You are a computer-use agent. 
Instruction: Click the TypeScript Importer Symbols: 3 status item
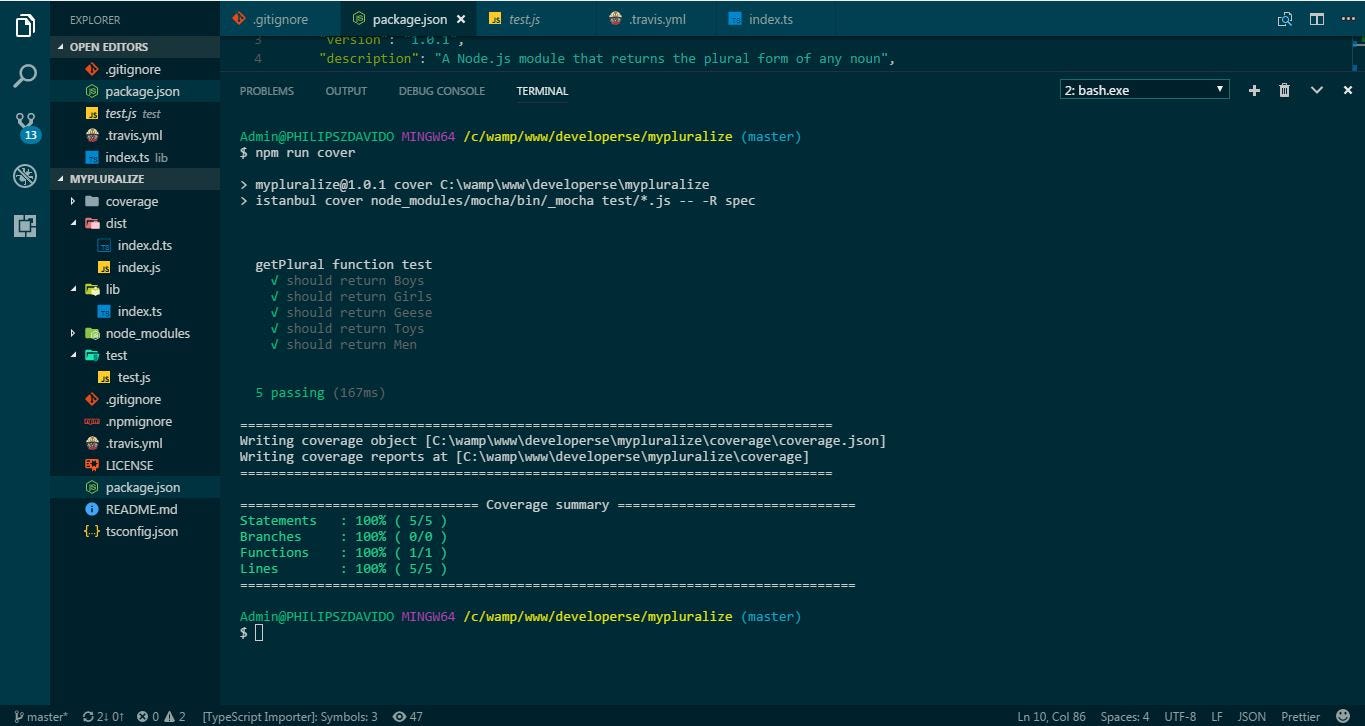click(x=290, y=716)
